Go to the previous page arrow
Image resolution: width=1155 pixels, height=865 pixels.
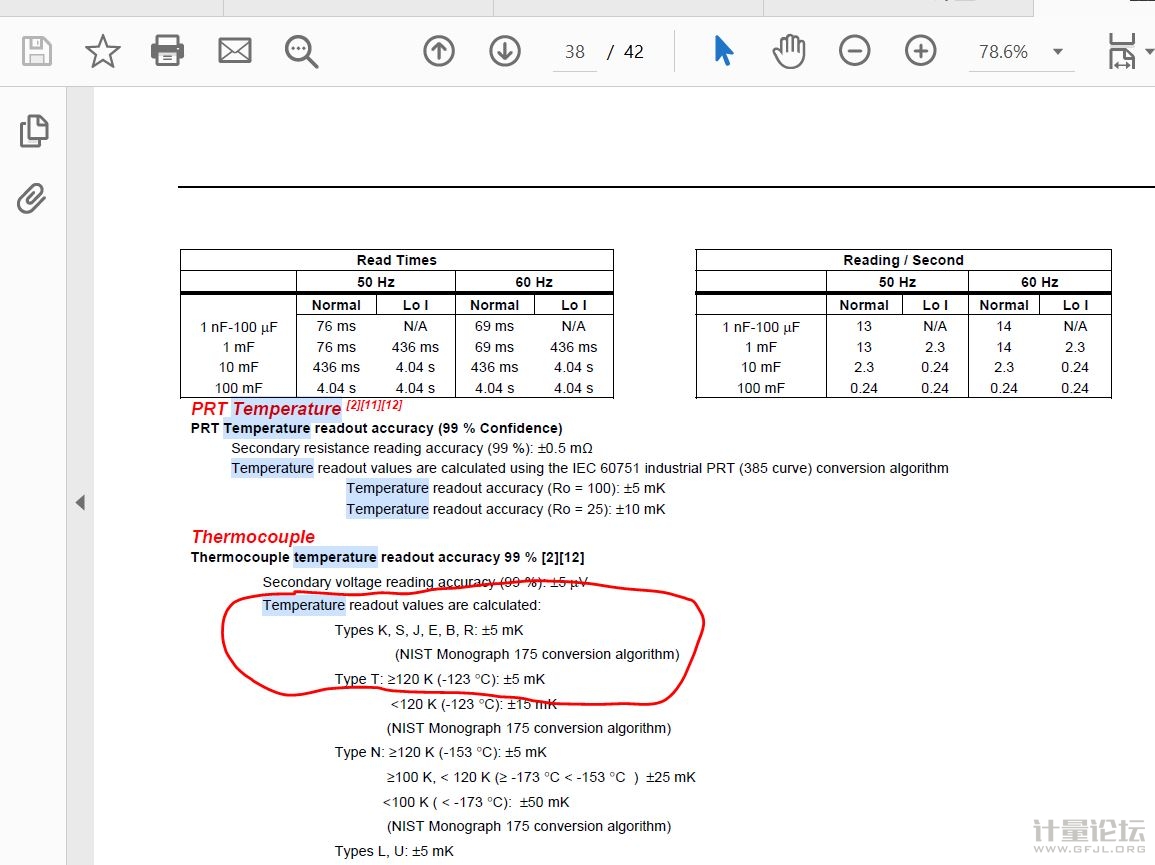point(439,51)
